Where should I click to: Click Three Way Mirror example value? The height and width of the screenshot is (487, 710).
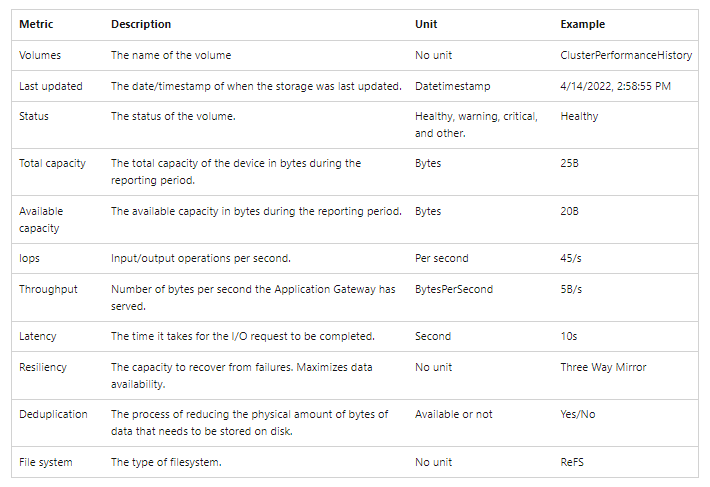[603, 367]
